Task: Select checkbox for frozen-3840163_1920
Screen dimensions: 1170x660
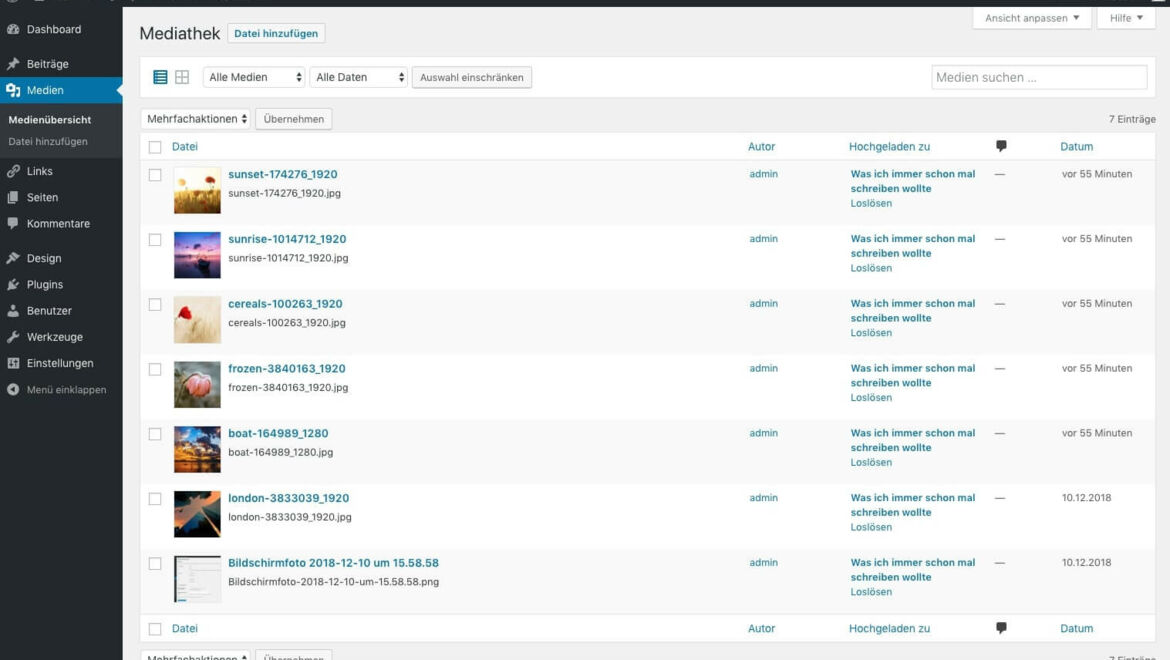Action: point(154,369)
